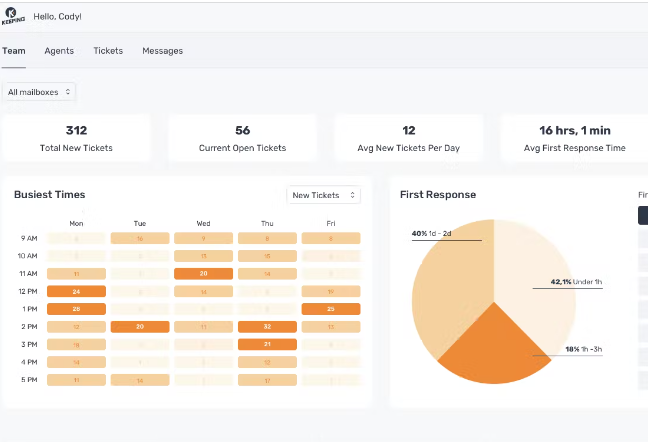Click the 'Hello, Cody!' greeting text
This screenshot has width=648, height=442.
click(57, 17)
